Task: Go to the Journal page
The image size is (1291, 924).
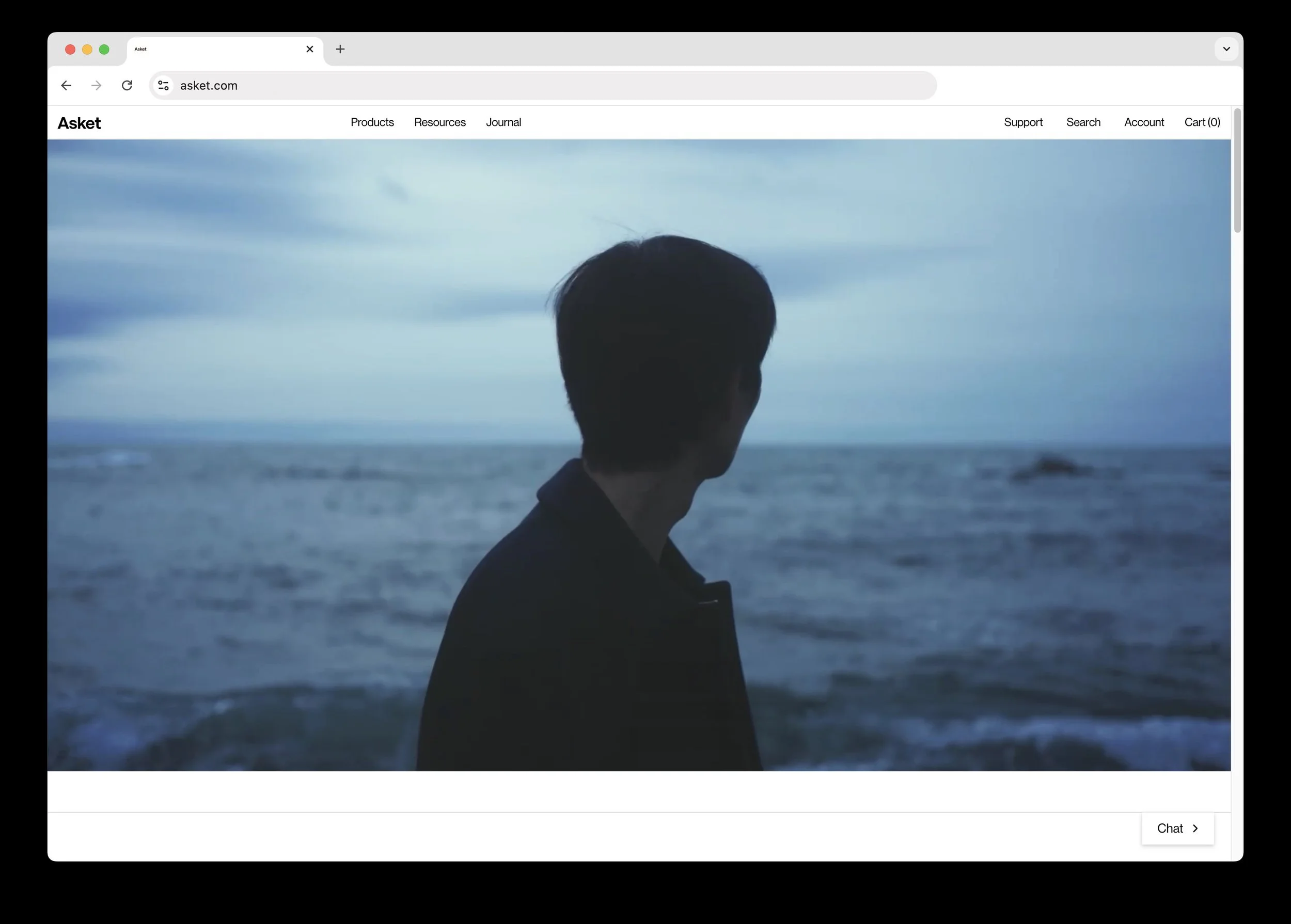Action: click(503, 122)
